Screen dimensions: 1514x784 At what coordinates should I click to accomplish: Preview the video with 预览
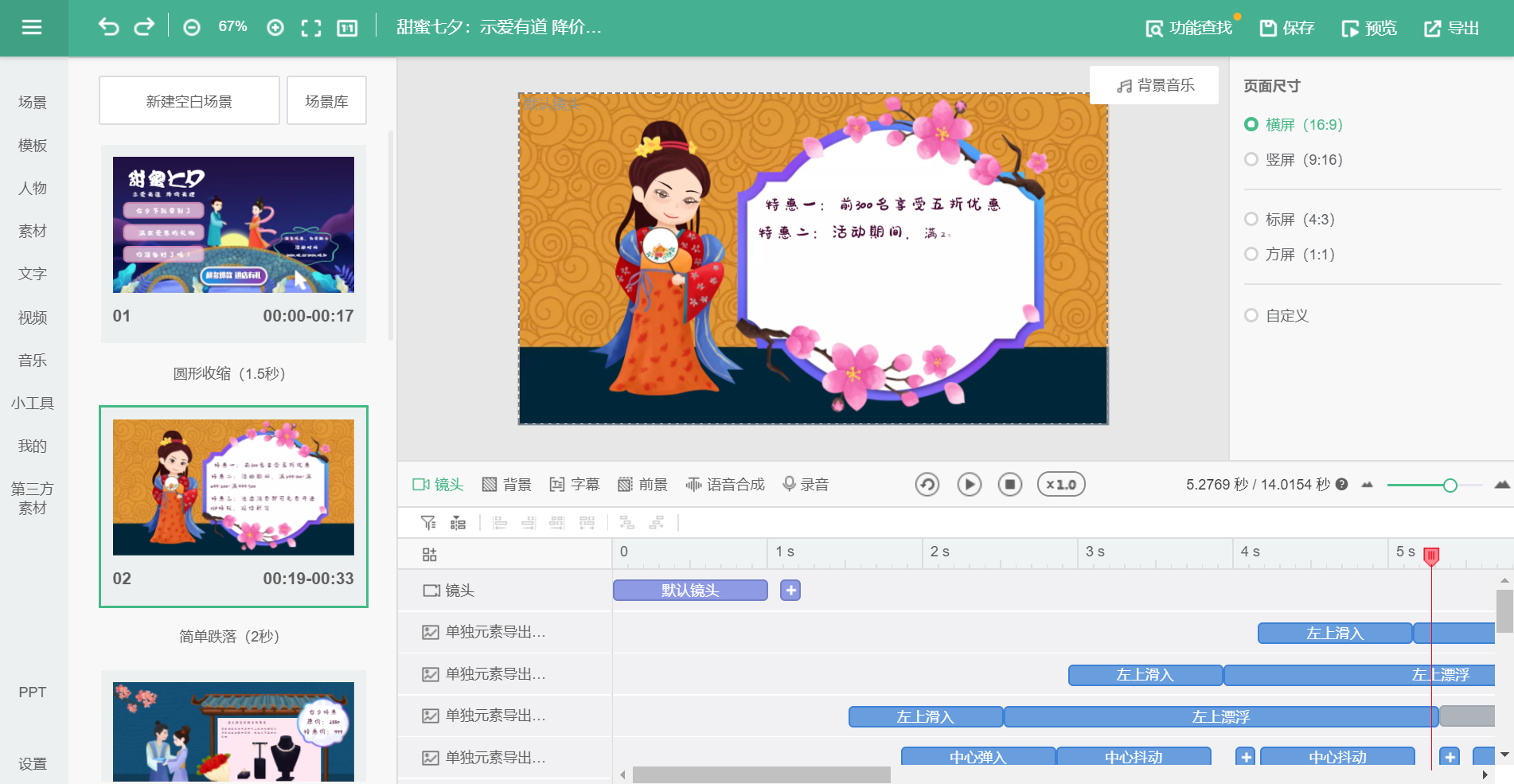click(1369, 28)
